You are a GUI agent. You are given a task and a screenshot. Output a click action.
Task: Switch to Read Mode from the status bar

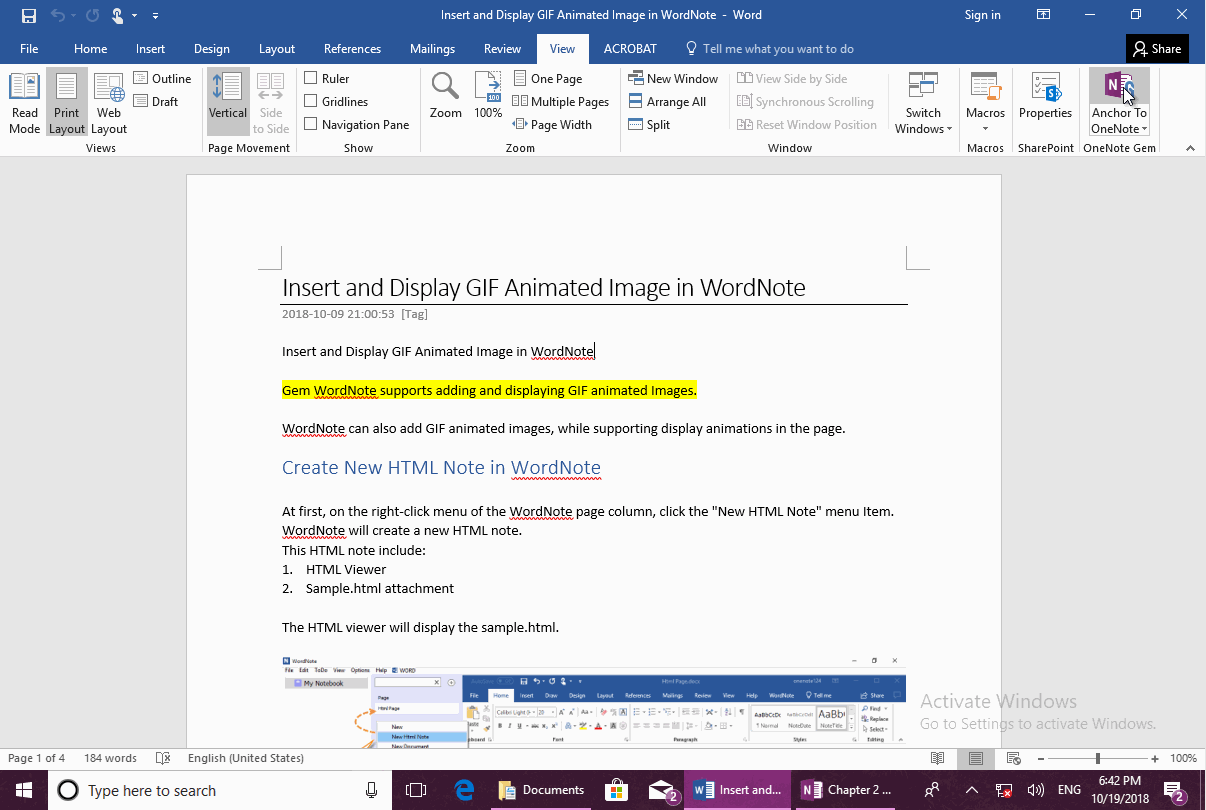[937, 759]
